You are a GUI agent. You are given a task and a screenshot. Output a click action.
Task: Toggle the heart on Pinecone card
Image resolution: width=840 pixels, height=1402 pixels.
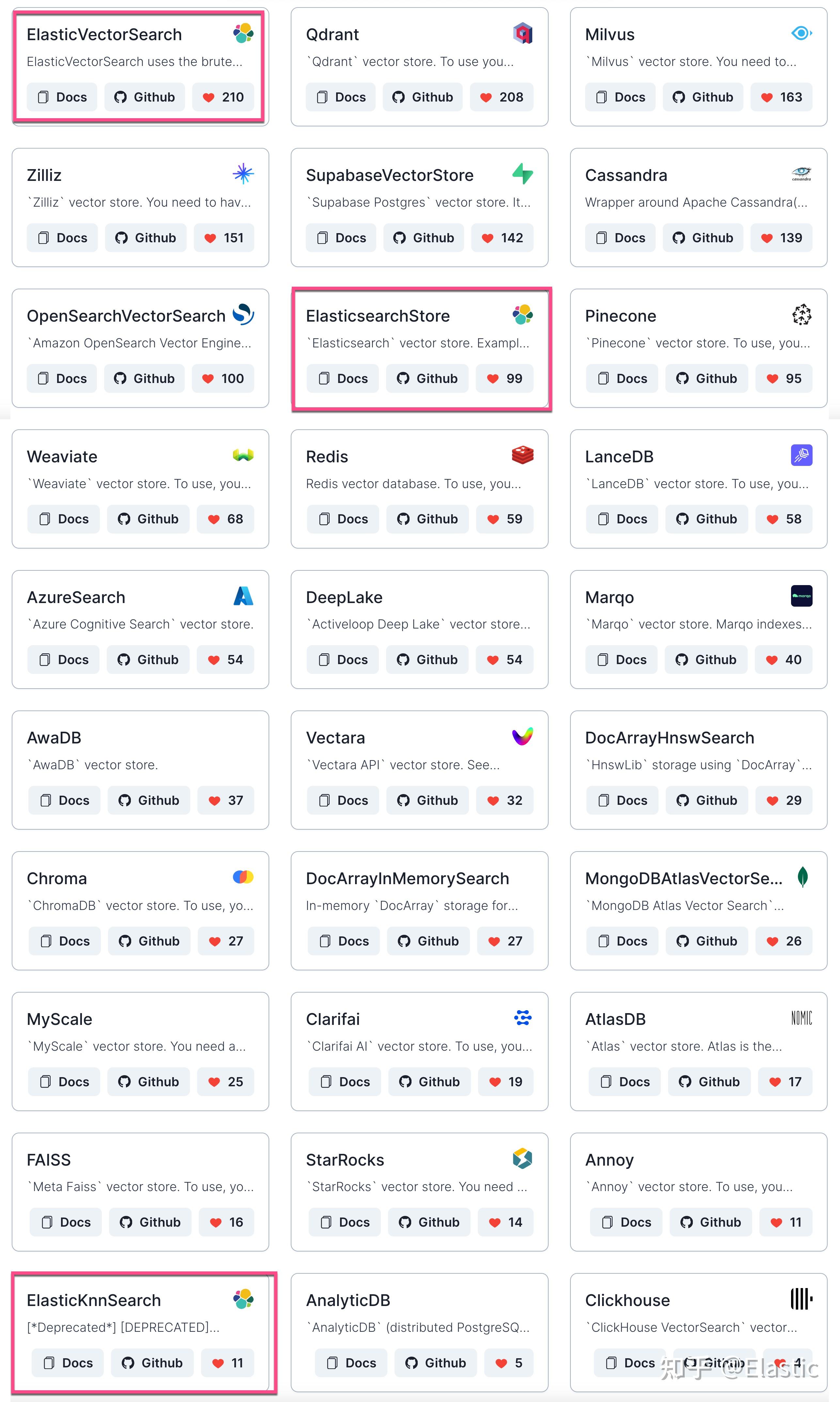pyautogui.click(x=784, y=378)
